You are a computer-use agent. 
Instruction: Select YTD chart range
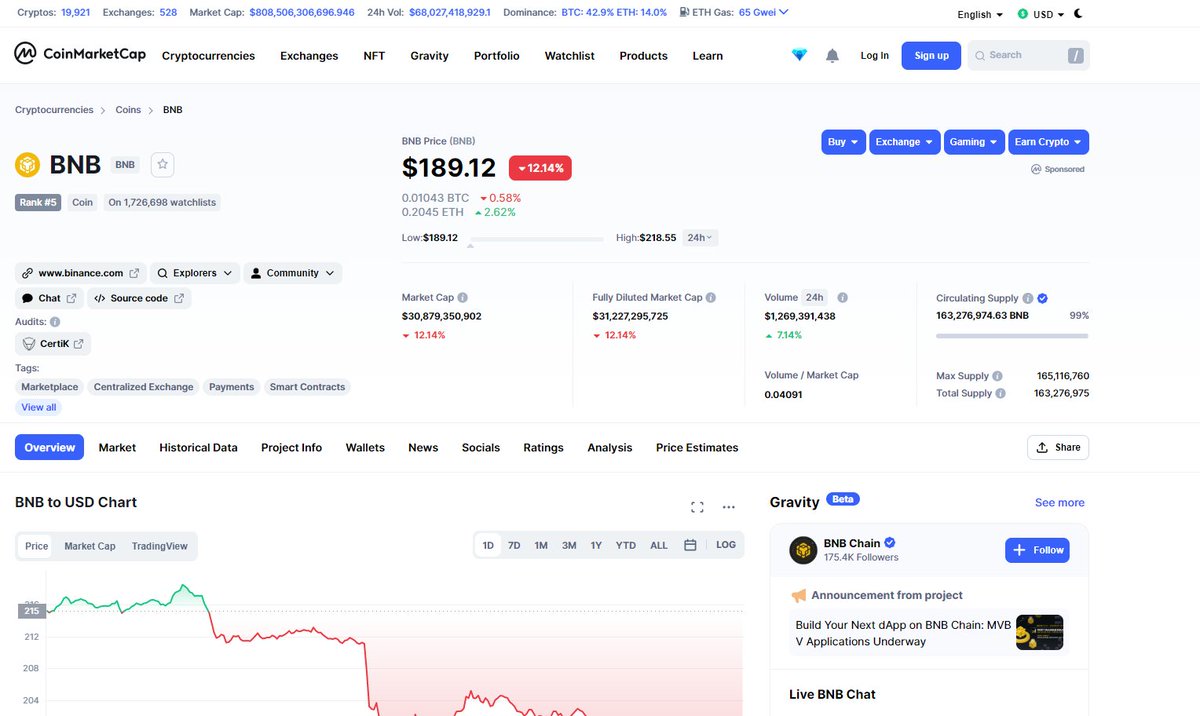[x=625, y=545]
